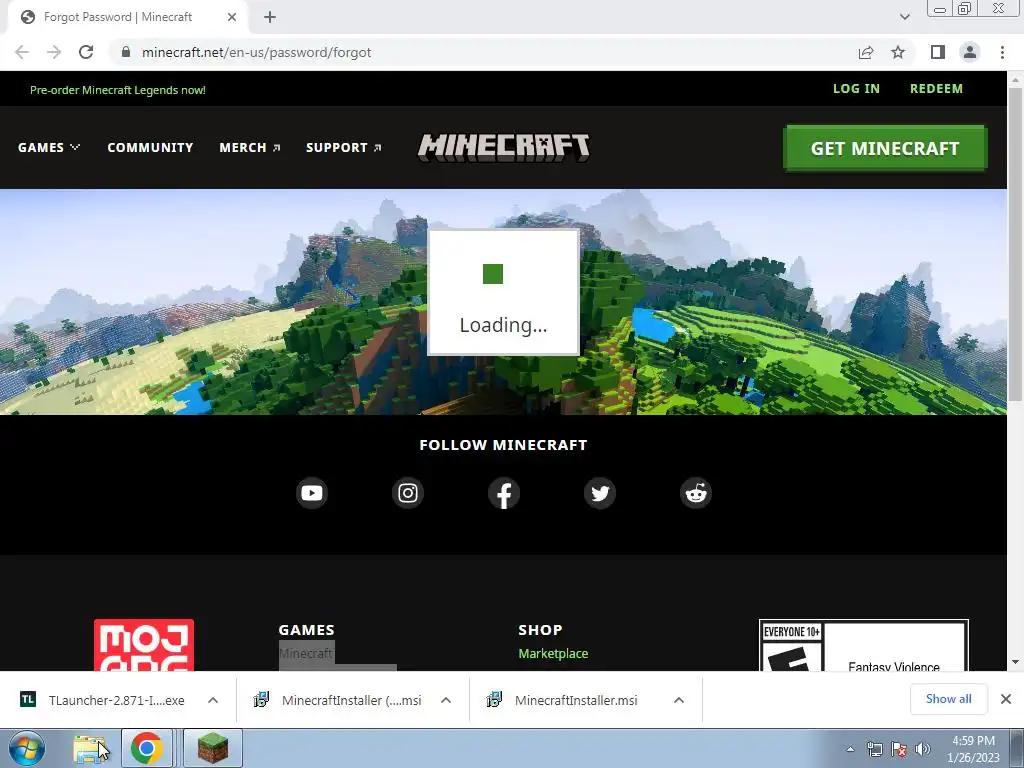1024x768 pixels.
Task: Open Windows Start orb
Action: [27, 748]
